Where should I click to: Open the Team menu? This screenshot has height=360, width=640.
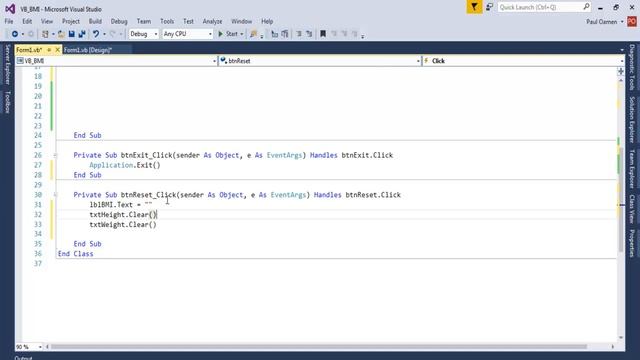click(x=144, y=21)
